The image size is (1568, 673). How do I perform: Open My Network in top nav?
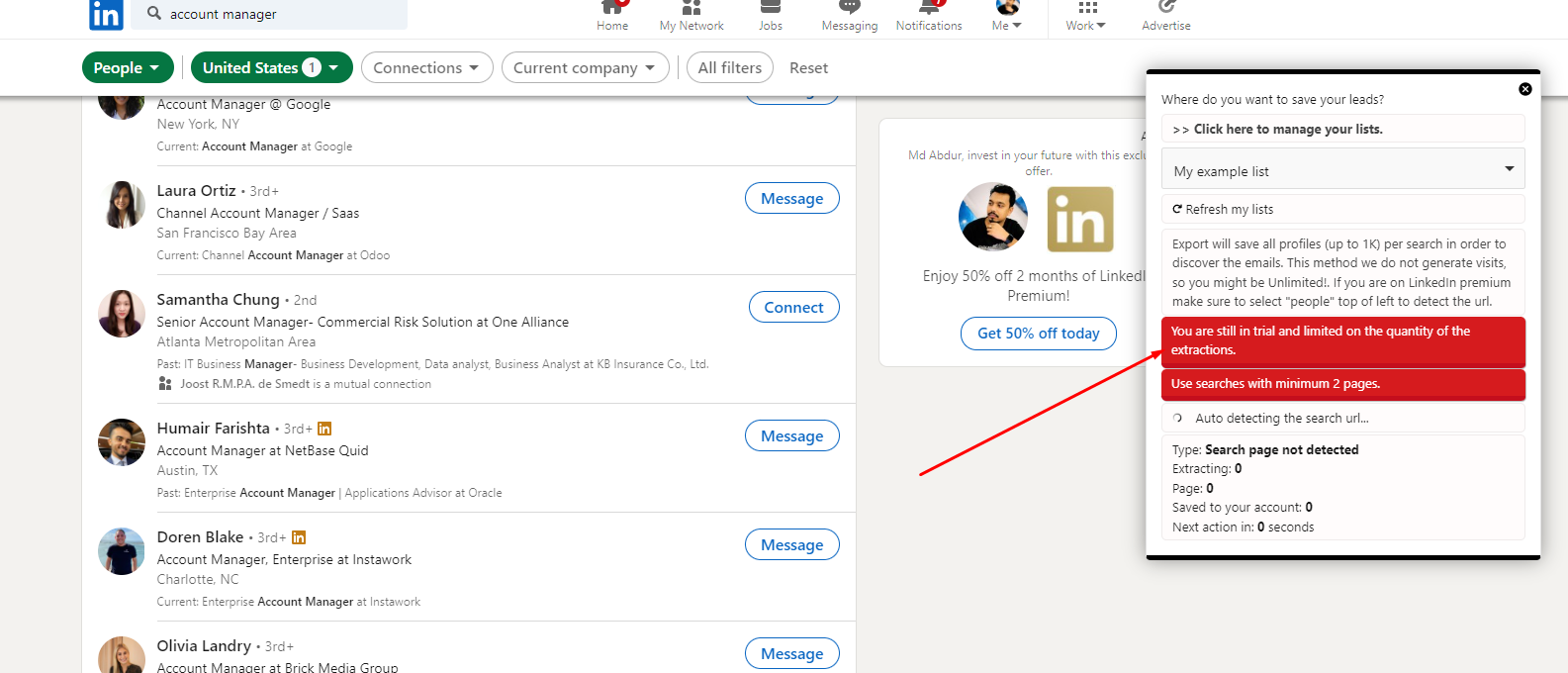point(692,16)
